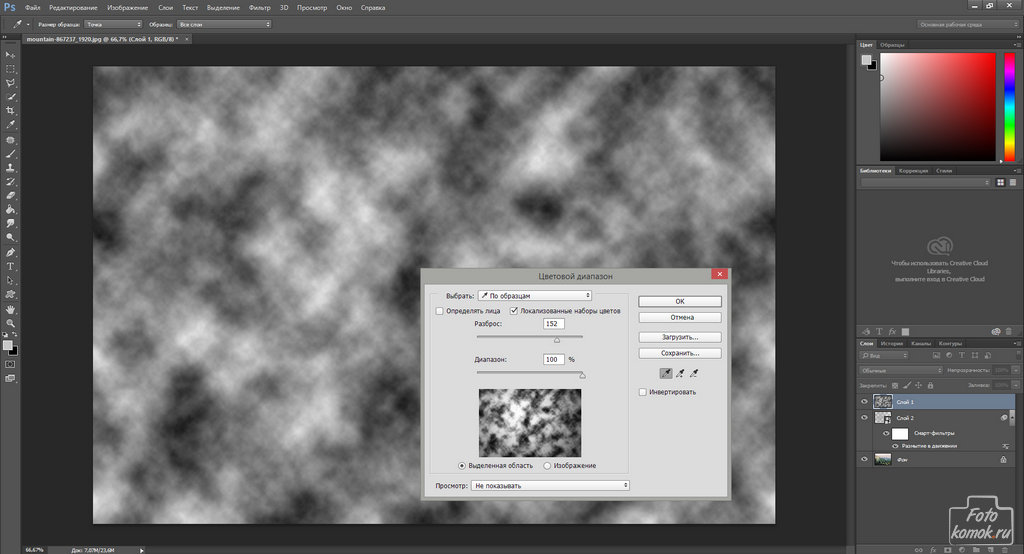
Task: Click the Диапазон slider handle
Action: tap(583, 376)
